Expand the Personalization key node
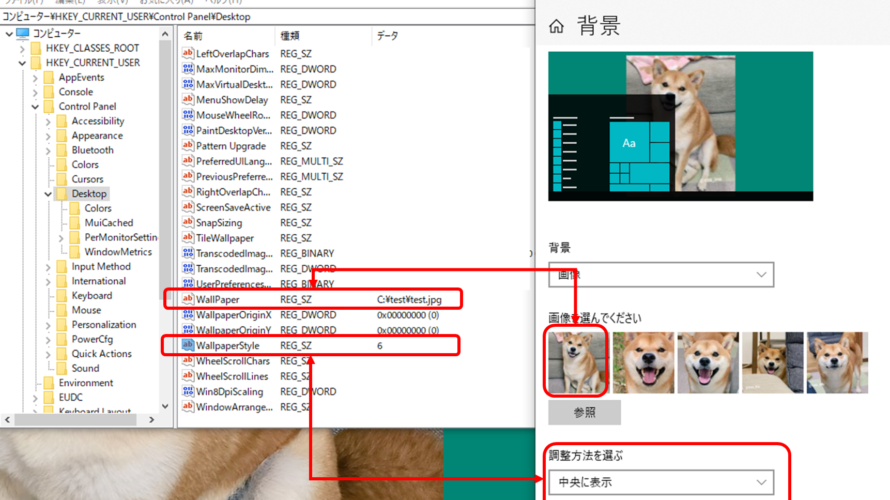The width and height of the screenshot is (890, 500). tap(48, 325)
